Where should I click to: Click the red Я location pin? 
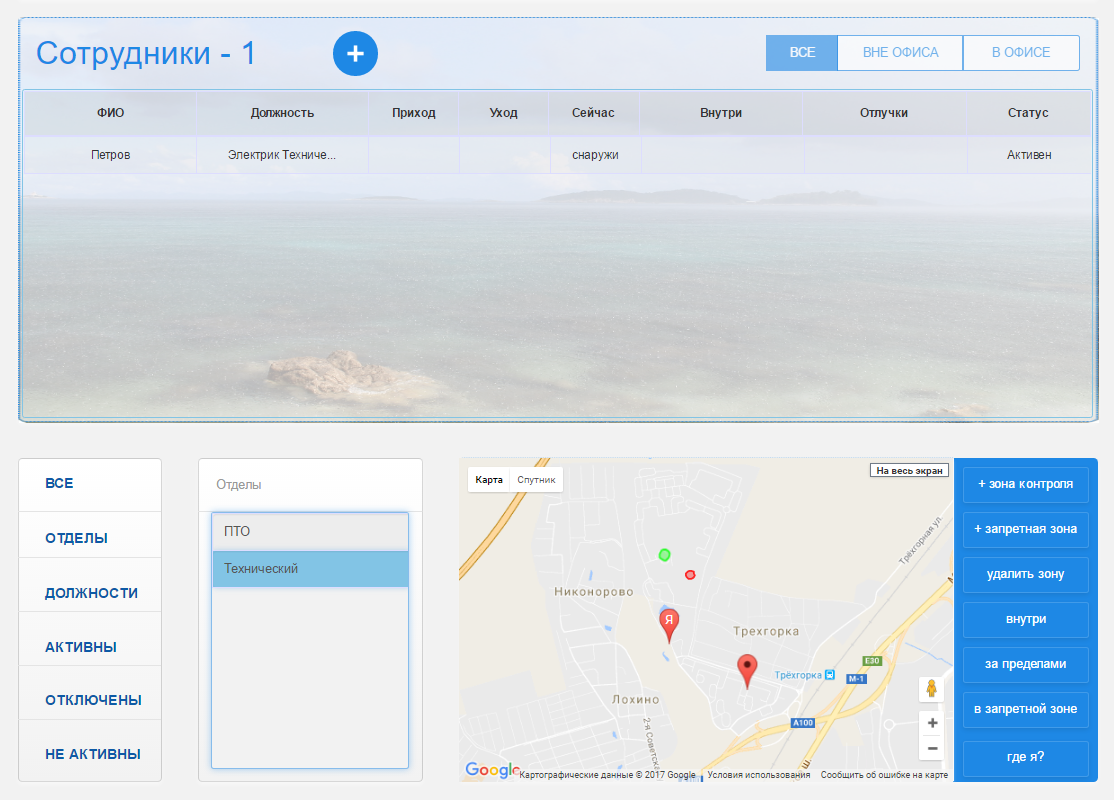(669, 625)
